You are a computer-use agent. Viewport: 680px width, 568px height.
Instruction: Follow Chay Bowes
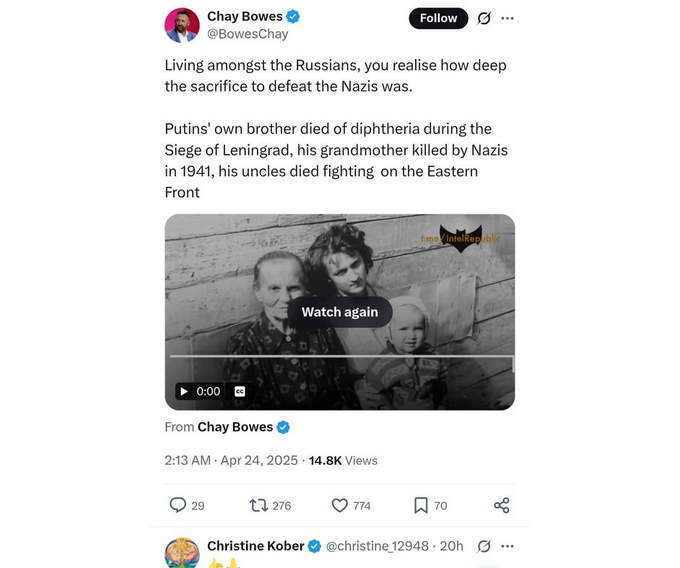pyautogui.click(x=438, y=18)
